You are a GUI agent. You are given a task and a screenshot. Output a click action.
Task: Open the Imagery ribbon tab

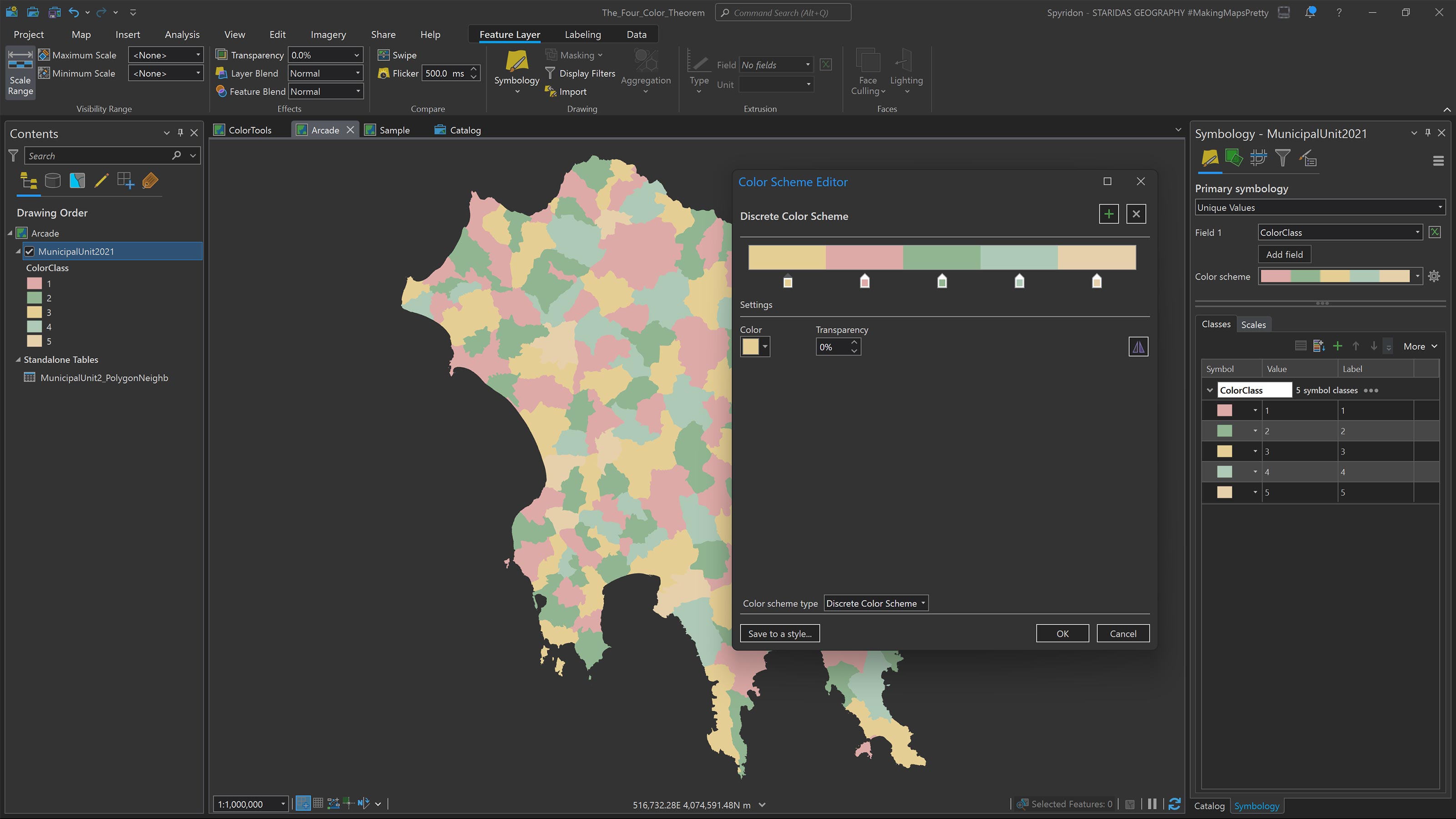pyautogui.click(x=328, y=34)
